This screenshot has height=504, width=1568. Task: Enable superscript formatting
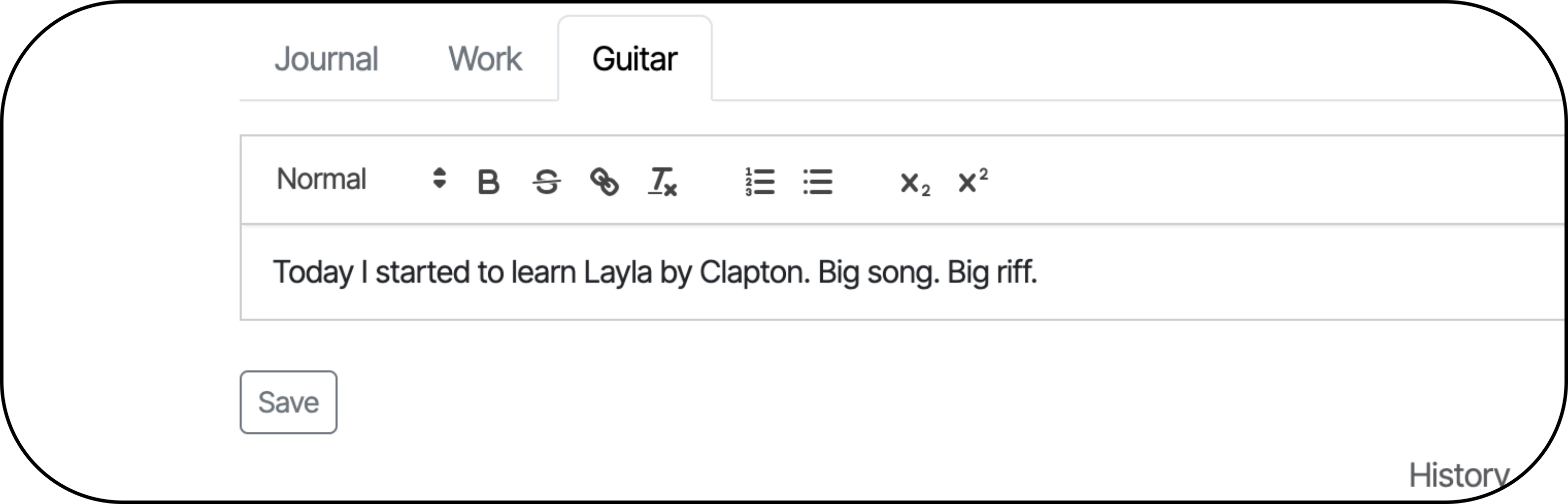pos(972,181)
